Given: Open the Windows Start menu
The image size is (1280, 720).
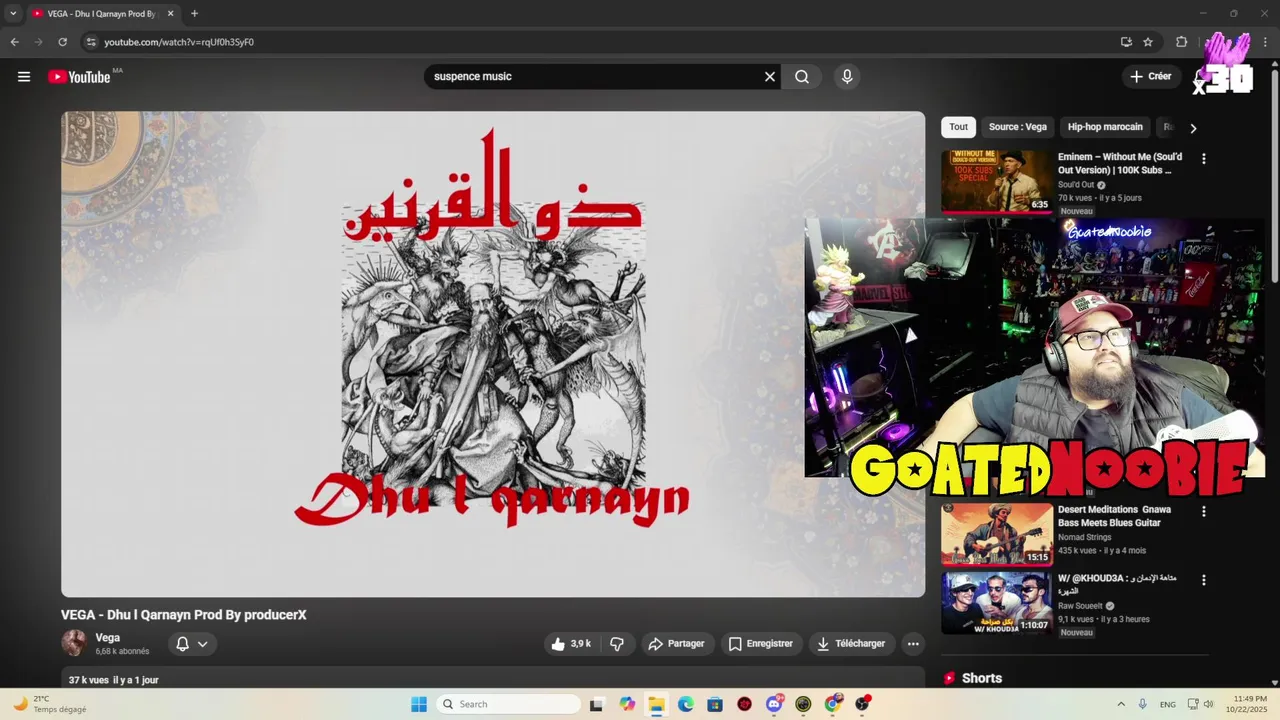Looking at the screenshot, I should click(419, 704).
